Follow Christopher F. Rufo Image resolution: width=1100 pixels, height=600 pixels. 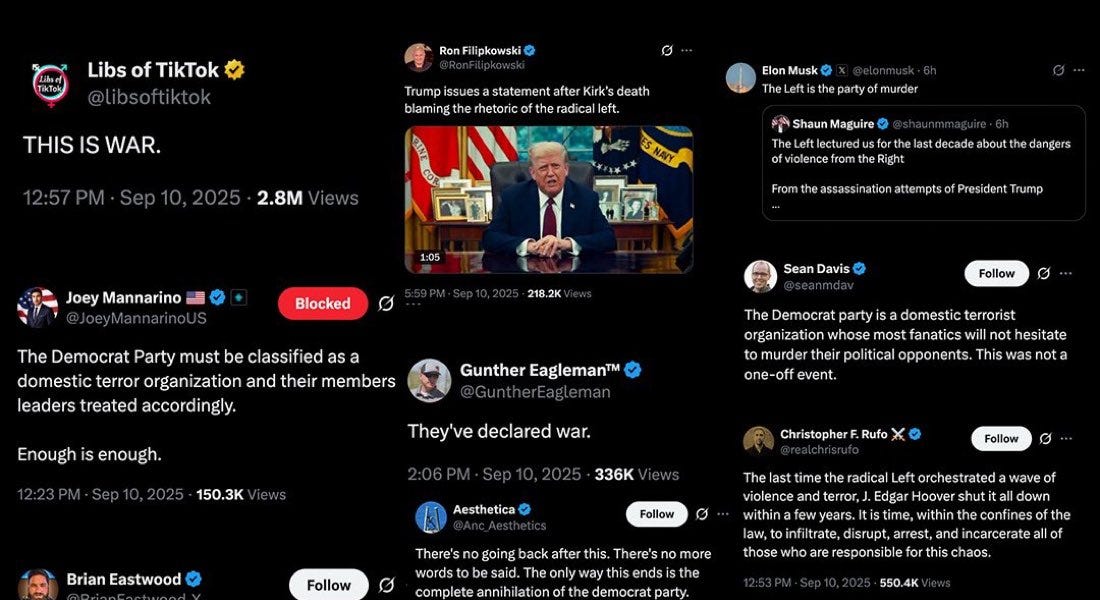[x=1001, y=439]
